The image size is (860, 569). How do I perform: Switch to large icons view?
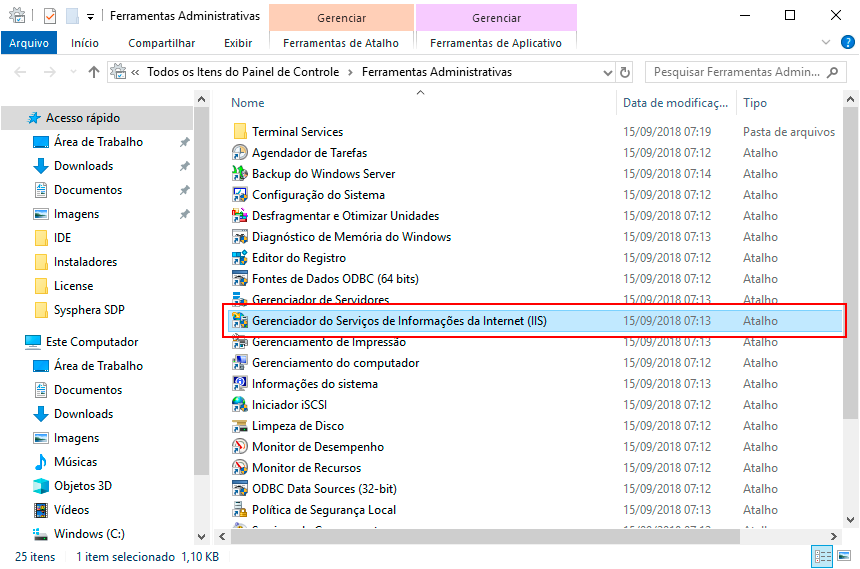click(x=844, y=556)
